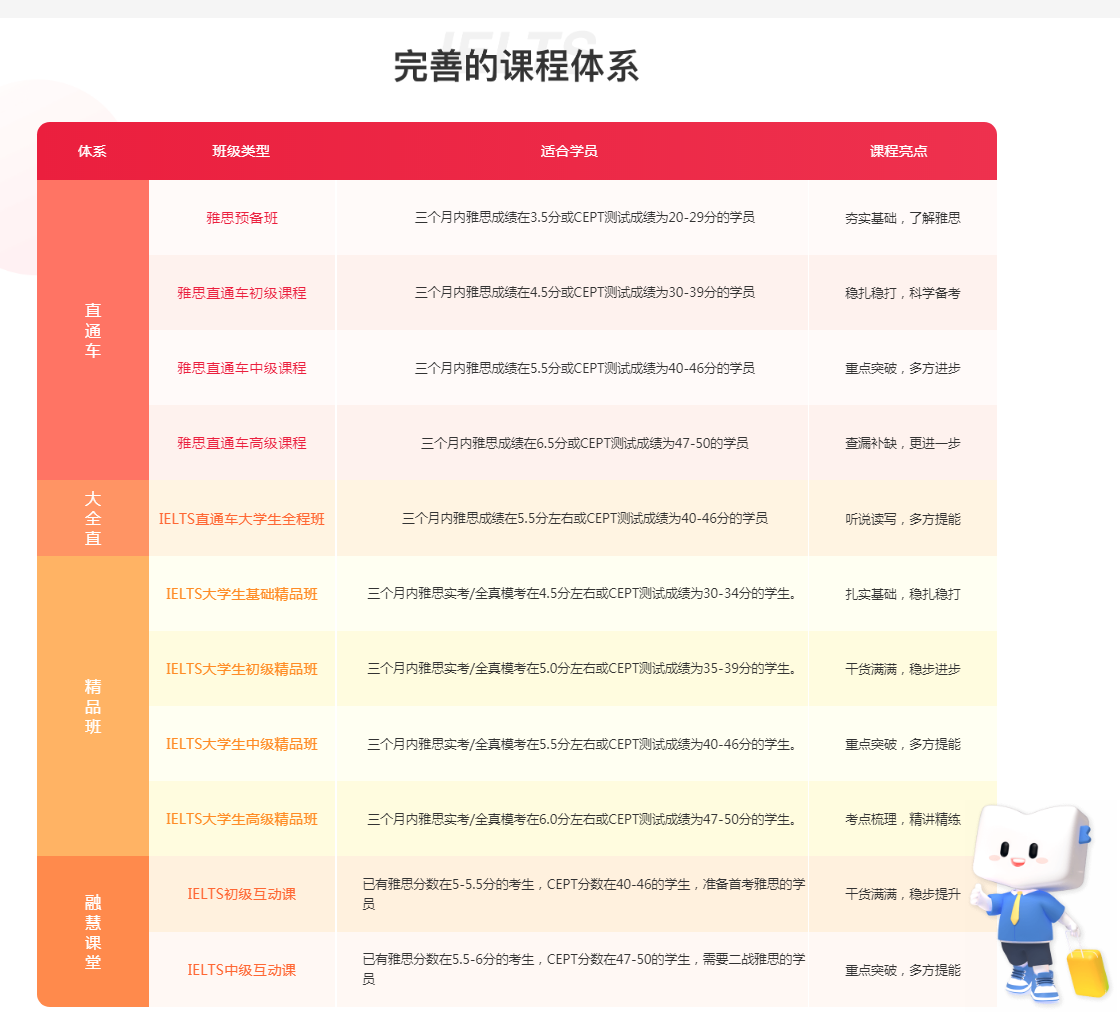The image size is (1120, 1015).
Task: Click the 干货满满，稳步进步 highlight
Action: point(903,669)
